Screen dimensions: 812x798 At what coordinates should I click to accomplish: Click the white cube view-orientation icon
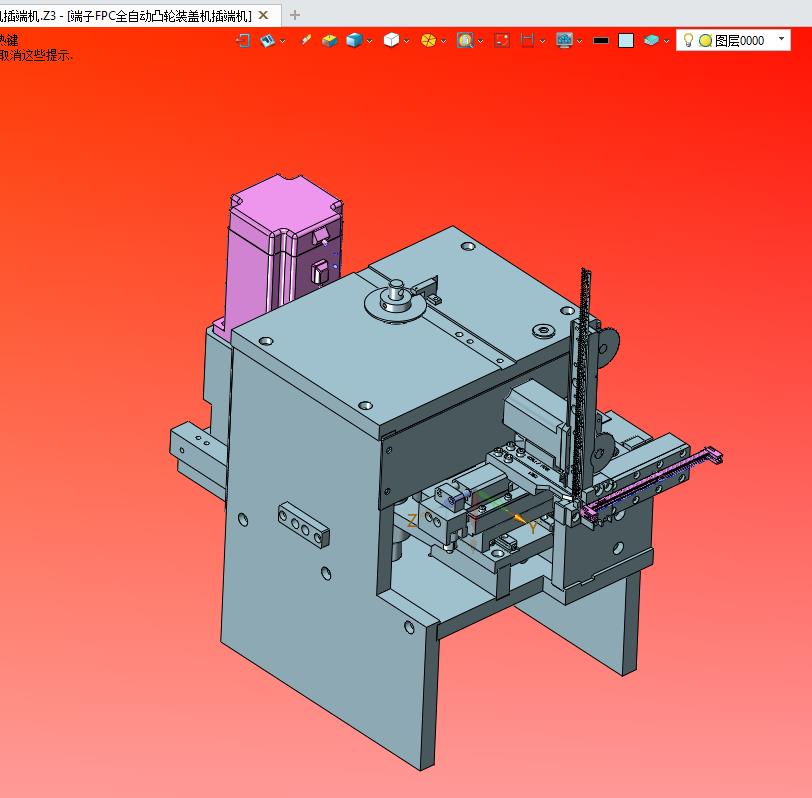click(392, 40)
